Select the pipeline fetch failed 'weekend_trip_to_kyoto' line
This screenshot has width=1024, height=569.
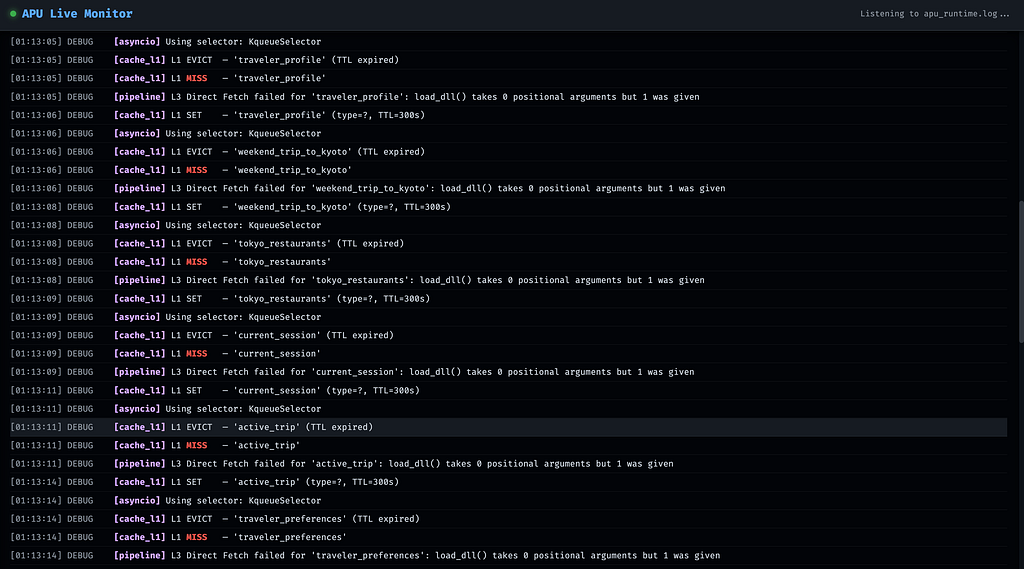pyautogui.click(x=508, y=188)
